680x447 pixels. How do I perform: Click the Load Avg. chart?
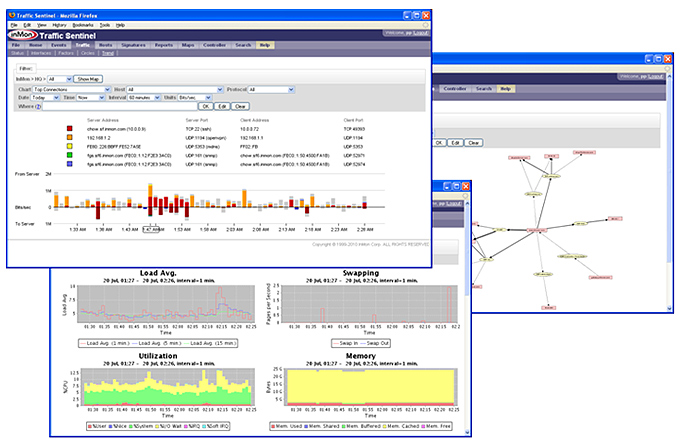[x=165, y=304]
